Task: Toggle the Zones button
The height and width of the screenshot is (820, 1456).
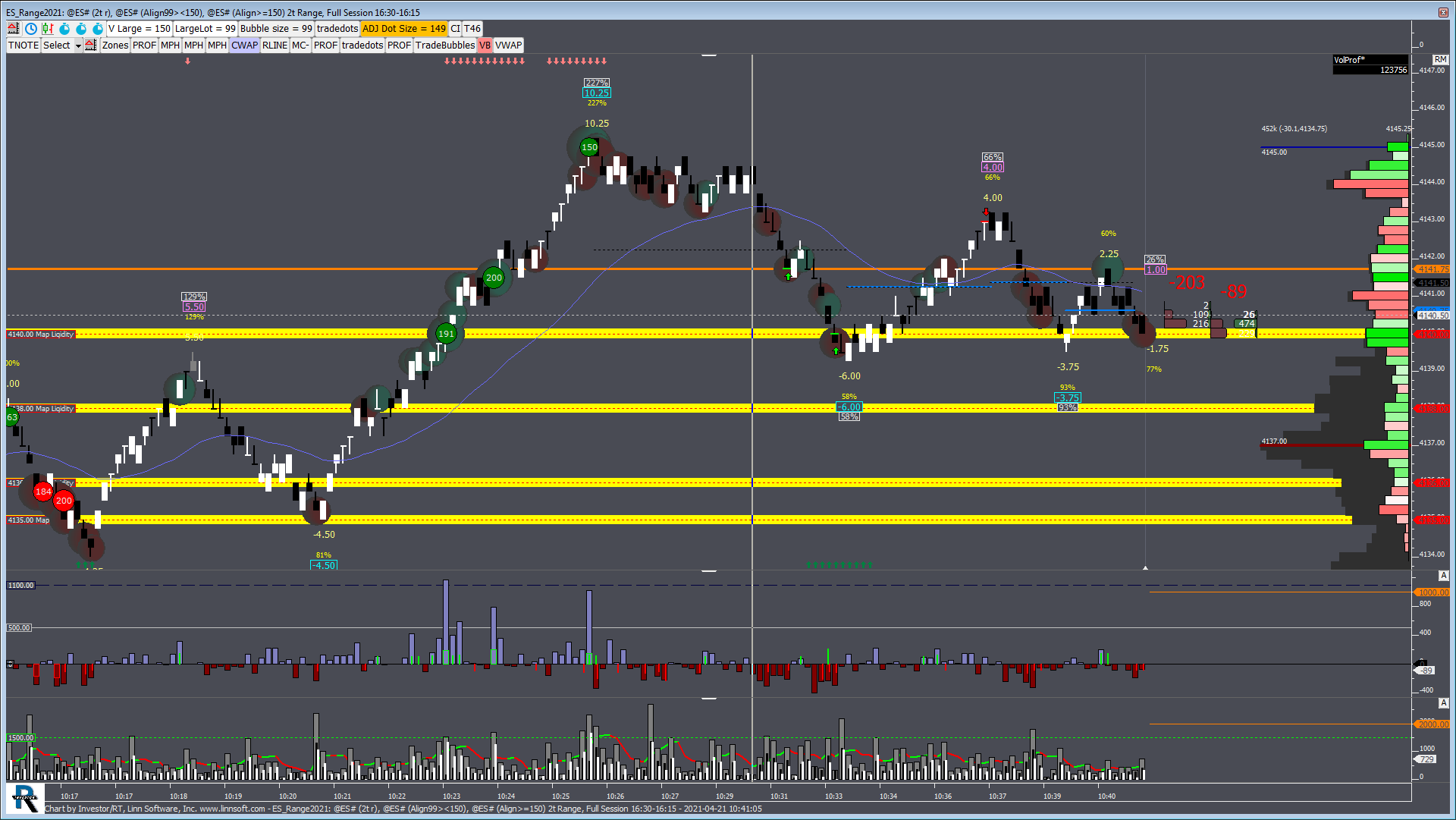Action: click(x=115, y=46)
